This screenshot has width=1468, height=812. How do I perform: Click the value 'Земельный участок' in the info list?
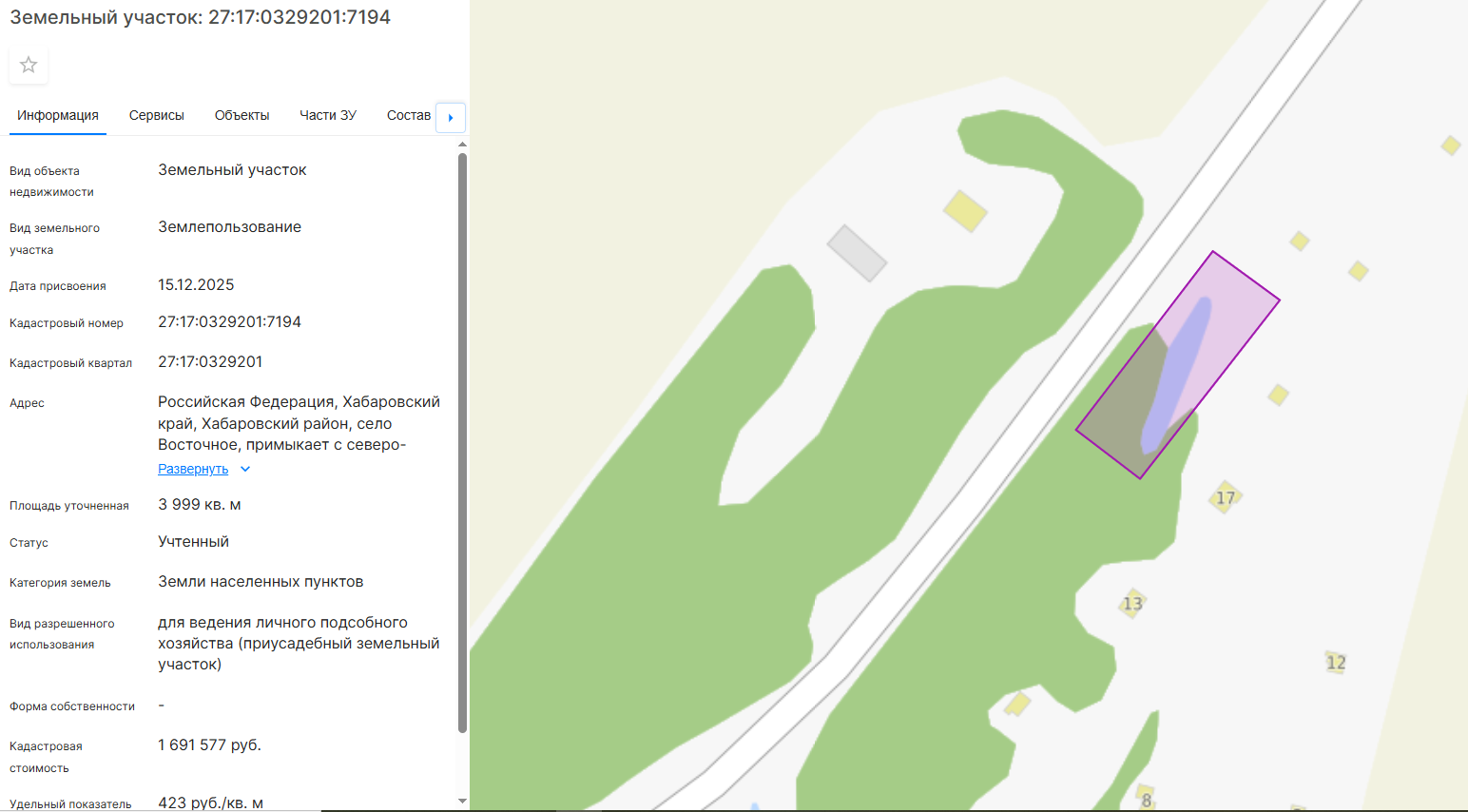232,170
